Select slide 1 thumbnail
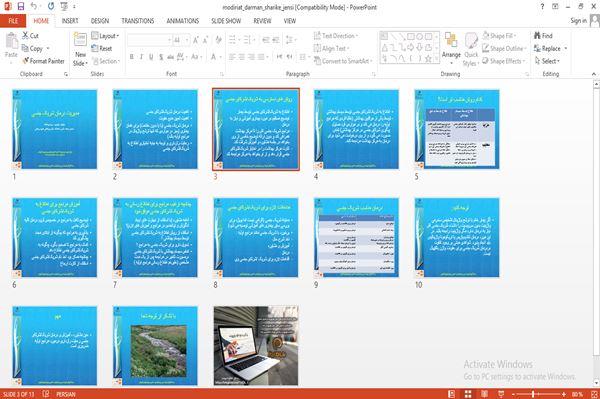The height and width of the screenshot is (399, 600). point(55,129)
